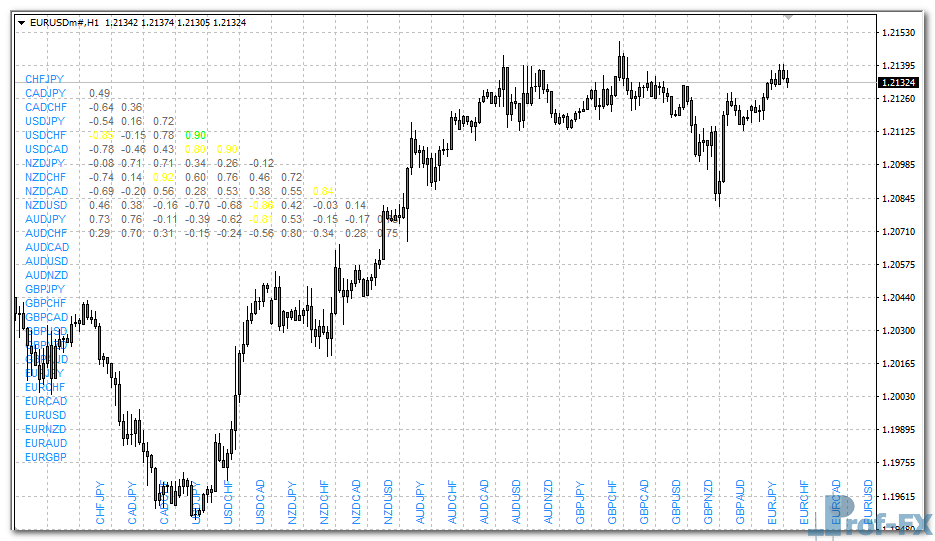Screen dimensions: 935x541
Task: Select the CHFJPY row label
Action: (x=45, y=79)
